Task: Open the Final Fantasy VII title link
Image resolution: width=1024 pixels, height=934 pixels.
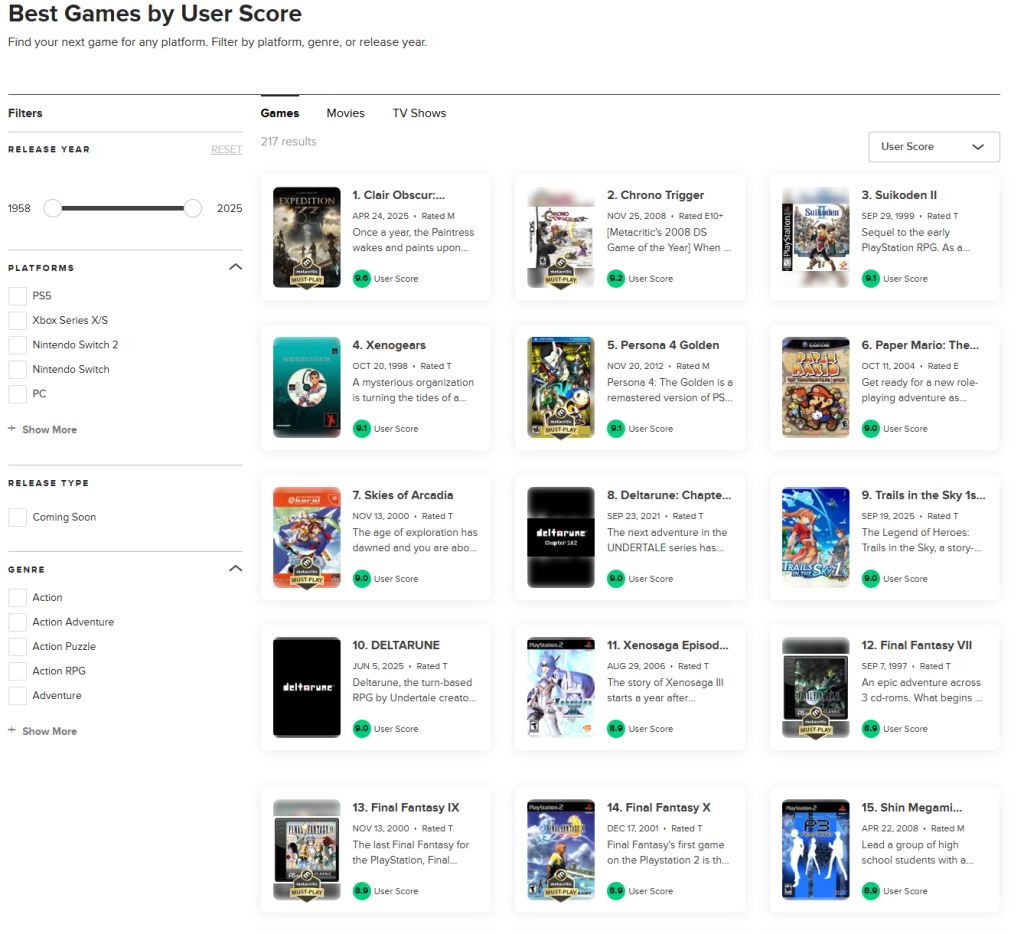Action: 917,645
